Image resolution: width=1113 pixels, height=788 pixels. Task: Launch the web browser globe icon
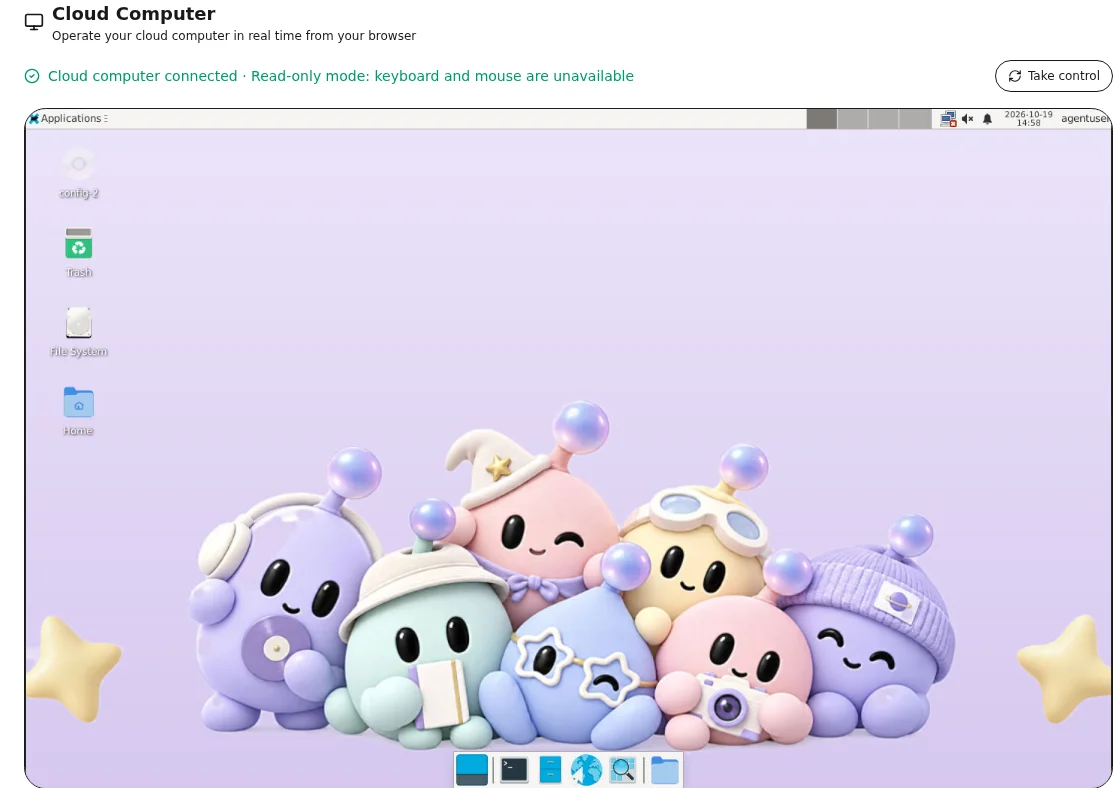click(586, 770)
